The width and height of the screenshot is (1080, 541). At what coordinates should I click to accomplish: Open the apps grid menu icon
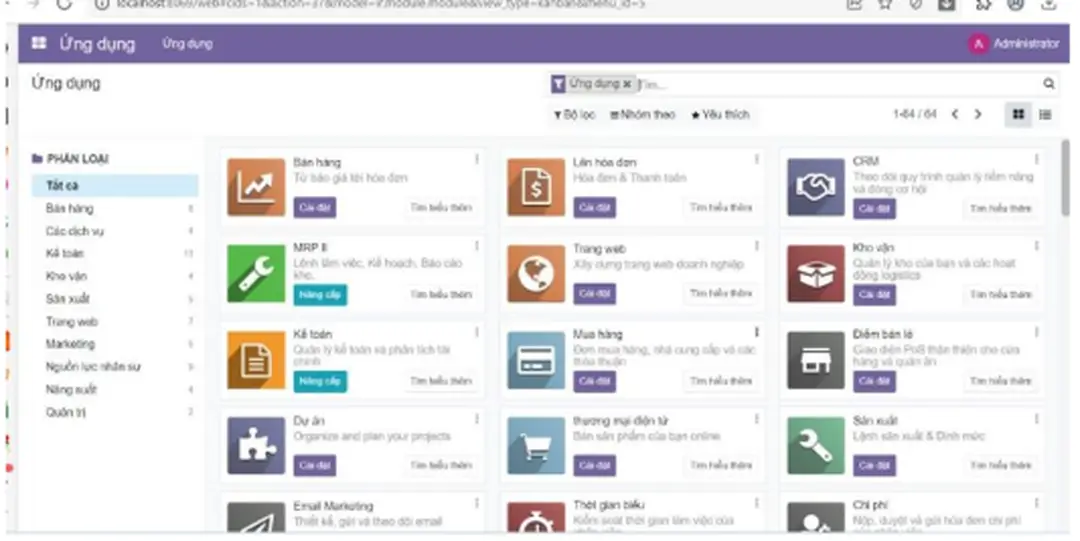(x=39, y=44)
